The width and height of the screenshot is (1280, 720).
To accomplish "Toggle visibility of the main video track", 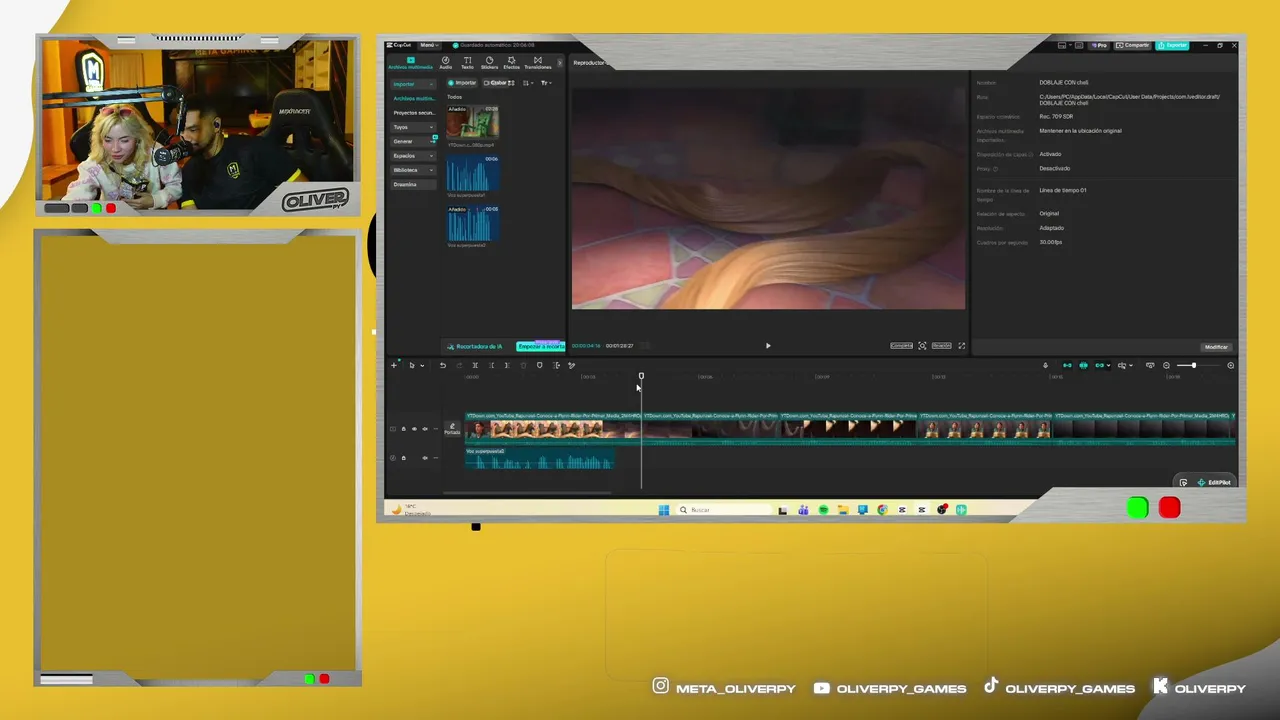I will (x=414, y=429).
